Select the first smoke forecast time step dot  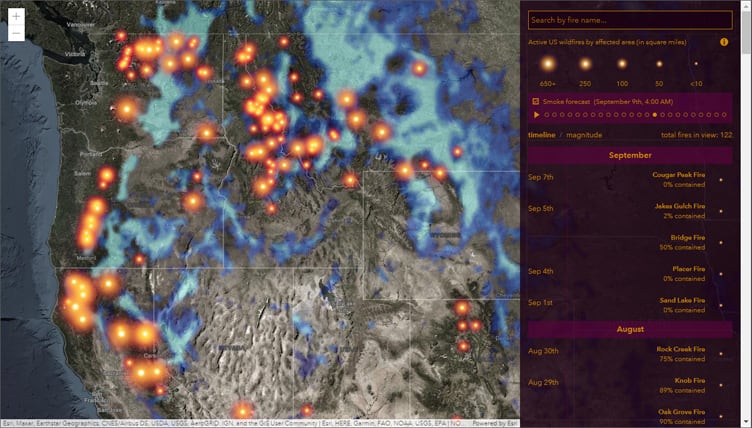pos(547,115)
